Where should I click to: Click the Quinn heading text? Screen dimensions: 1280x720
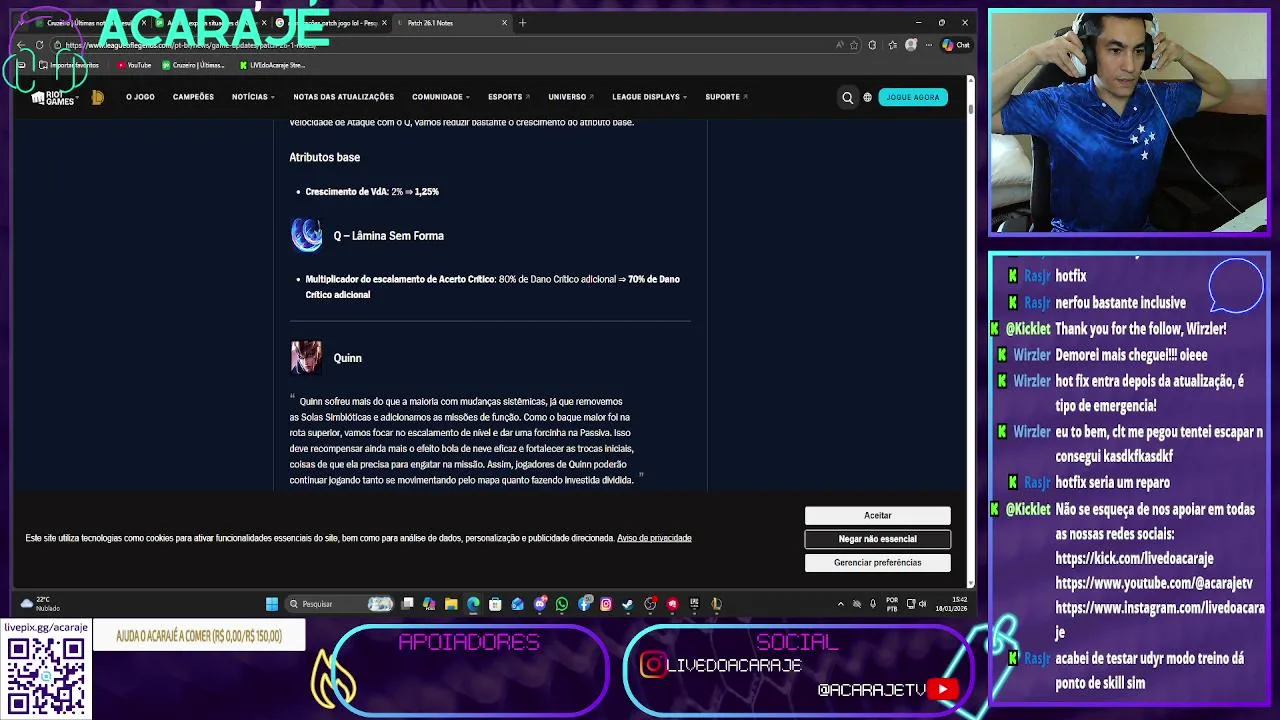point(347,358)
